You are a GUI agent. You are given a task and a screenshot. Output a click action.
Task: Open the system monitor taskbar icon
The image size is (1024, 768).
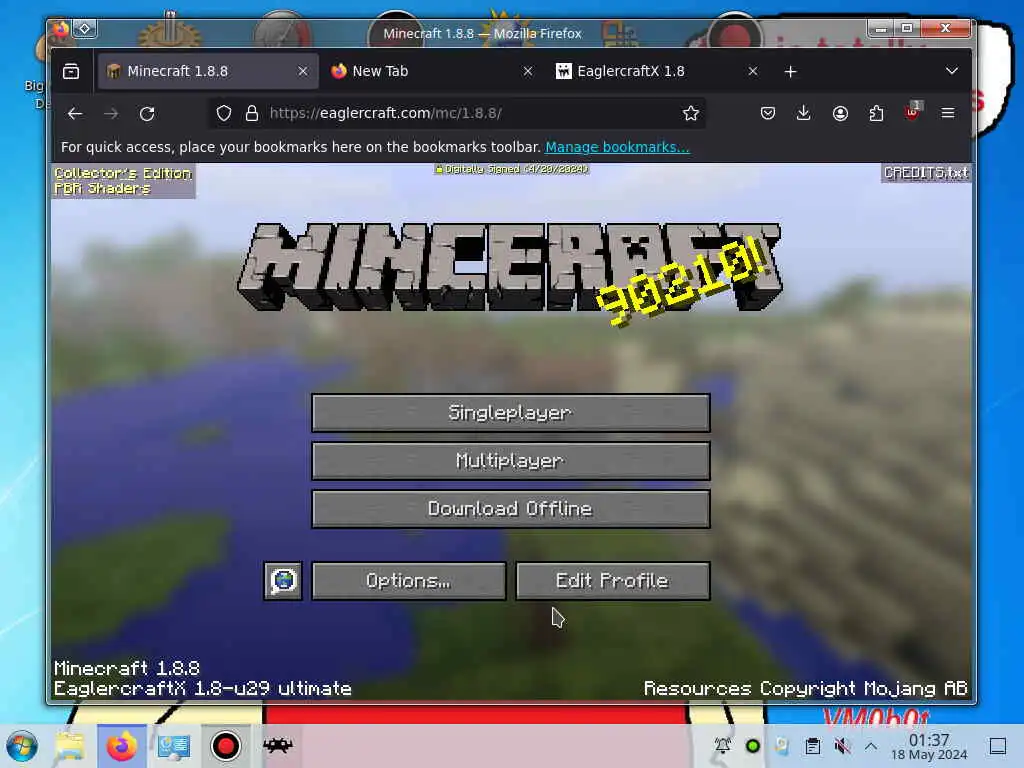coord(173,746)
